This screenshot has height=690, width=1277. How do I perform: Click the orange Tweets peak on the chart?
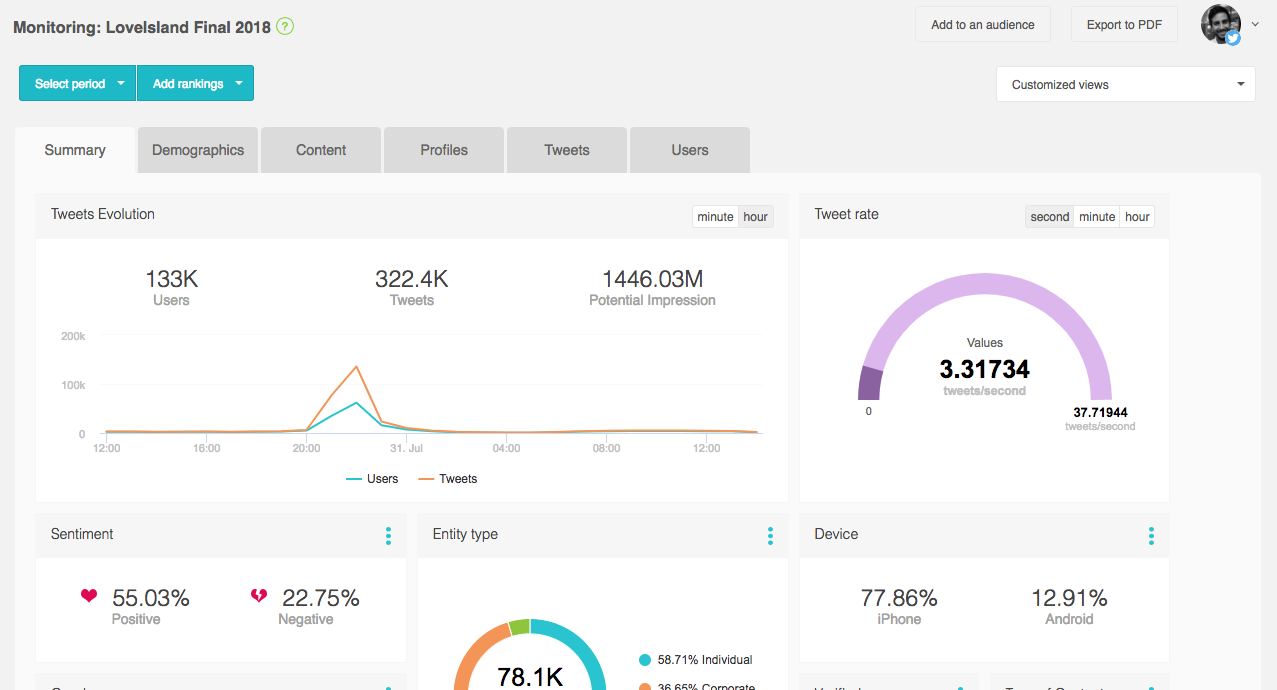pos(357,367)
